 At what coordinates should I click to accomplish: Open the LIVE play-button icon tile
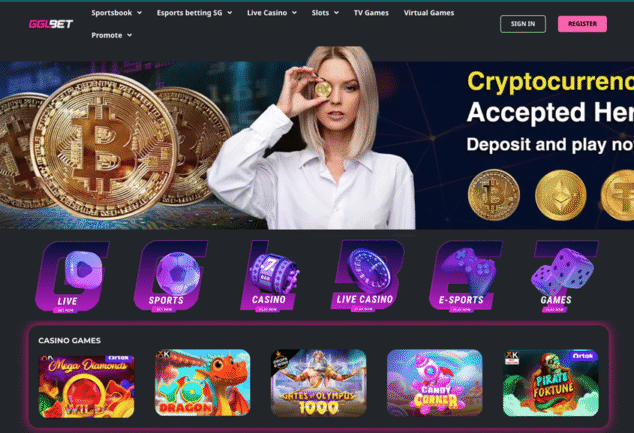click(x=72, y=277)
